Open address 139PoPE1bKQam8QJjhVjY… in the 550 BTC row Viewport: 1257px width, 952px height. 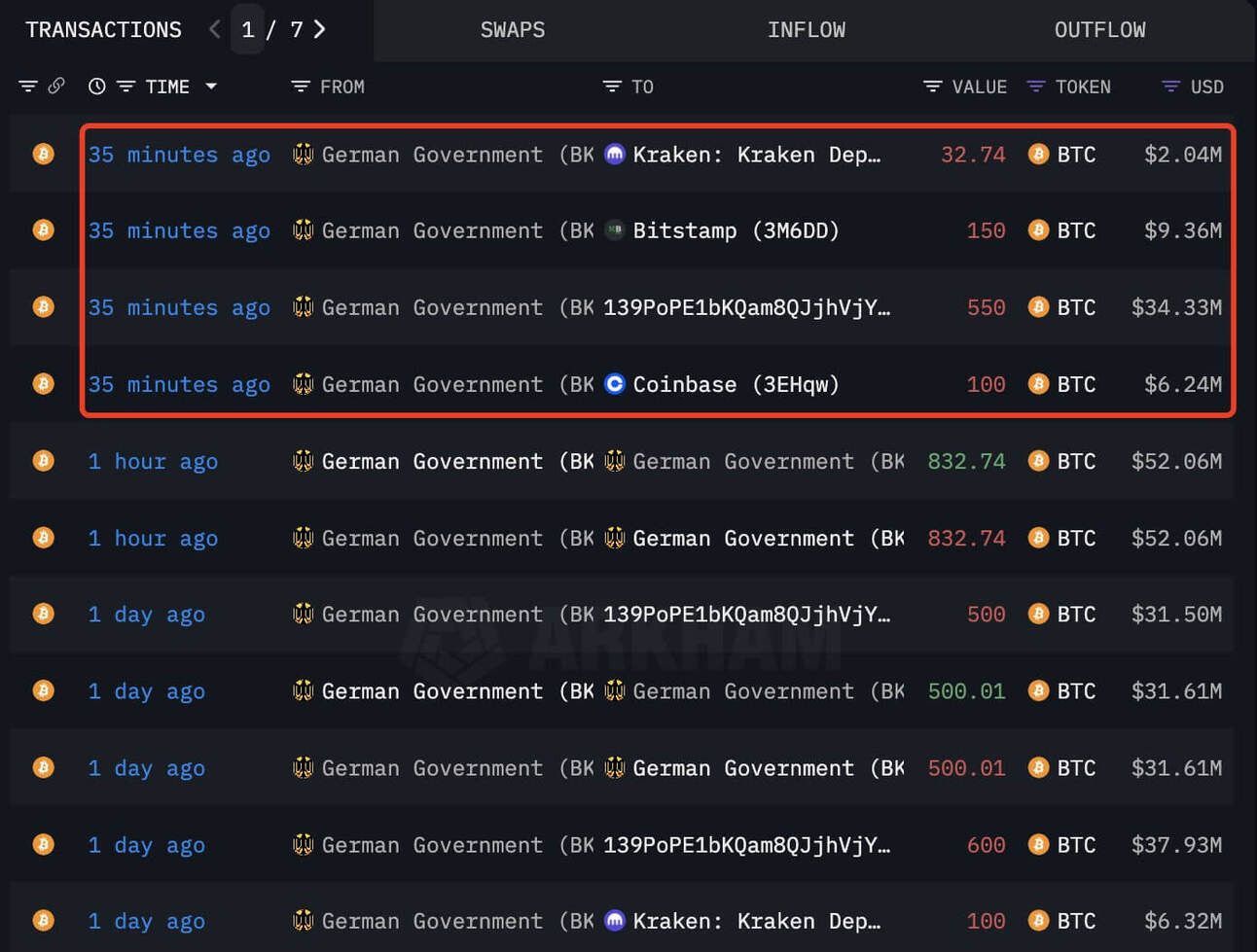(x=746, y=307)
